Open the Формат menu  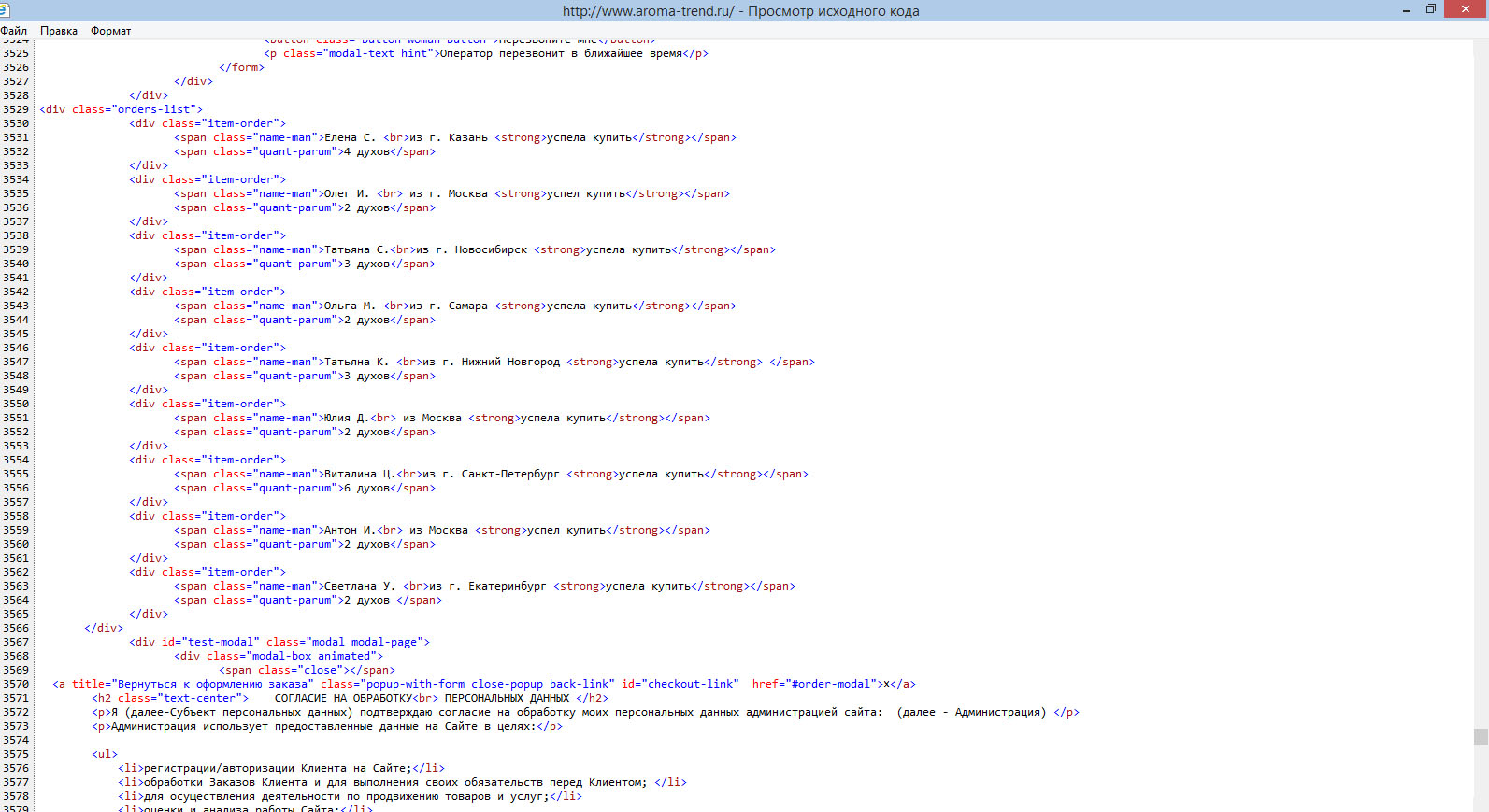tap(110, 31)
